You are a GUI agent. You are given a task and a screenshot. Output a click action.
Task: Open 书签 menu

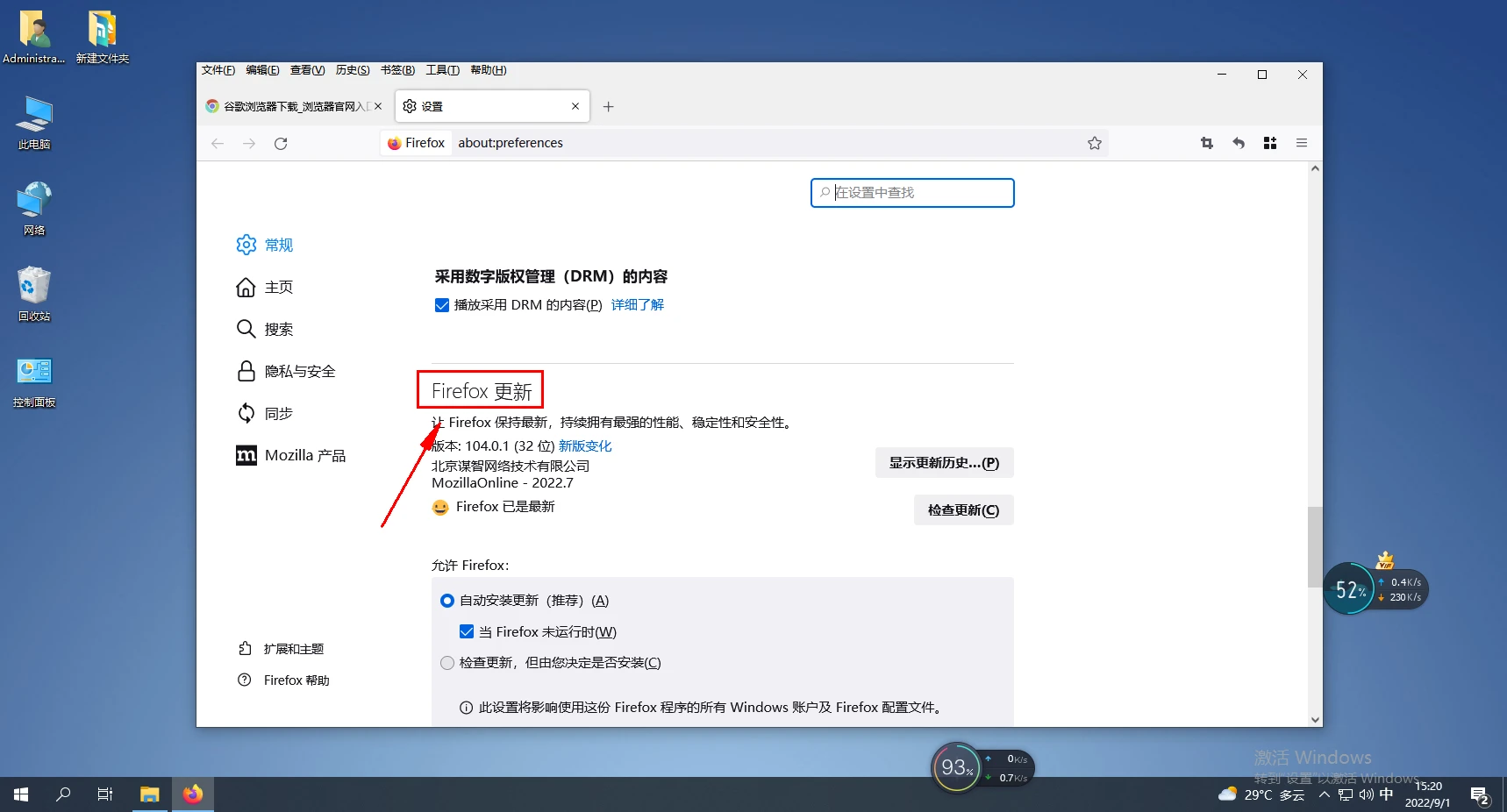pos(397,70)
